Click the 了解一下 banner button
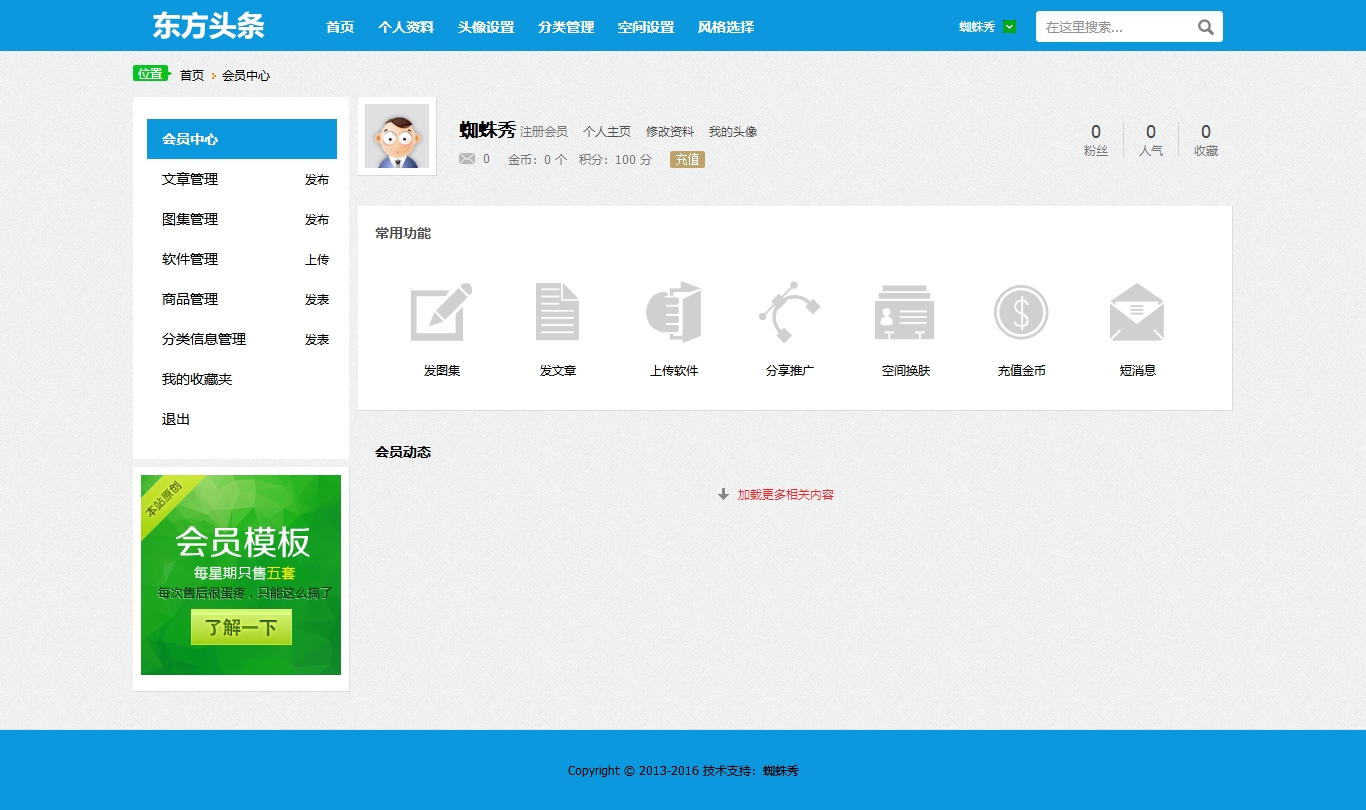Viewport: 1366px width, 810px height. pos(241,628)
